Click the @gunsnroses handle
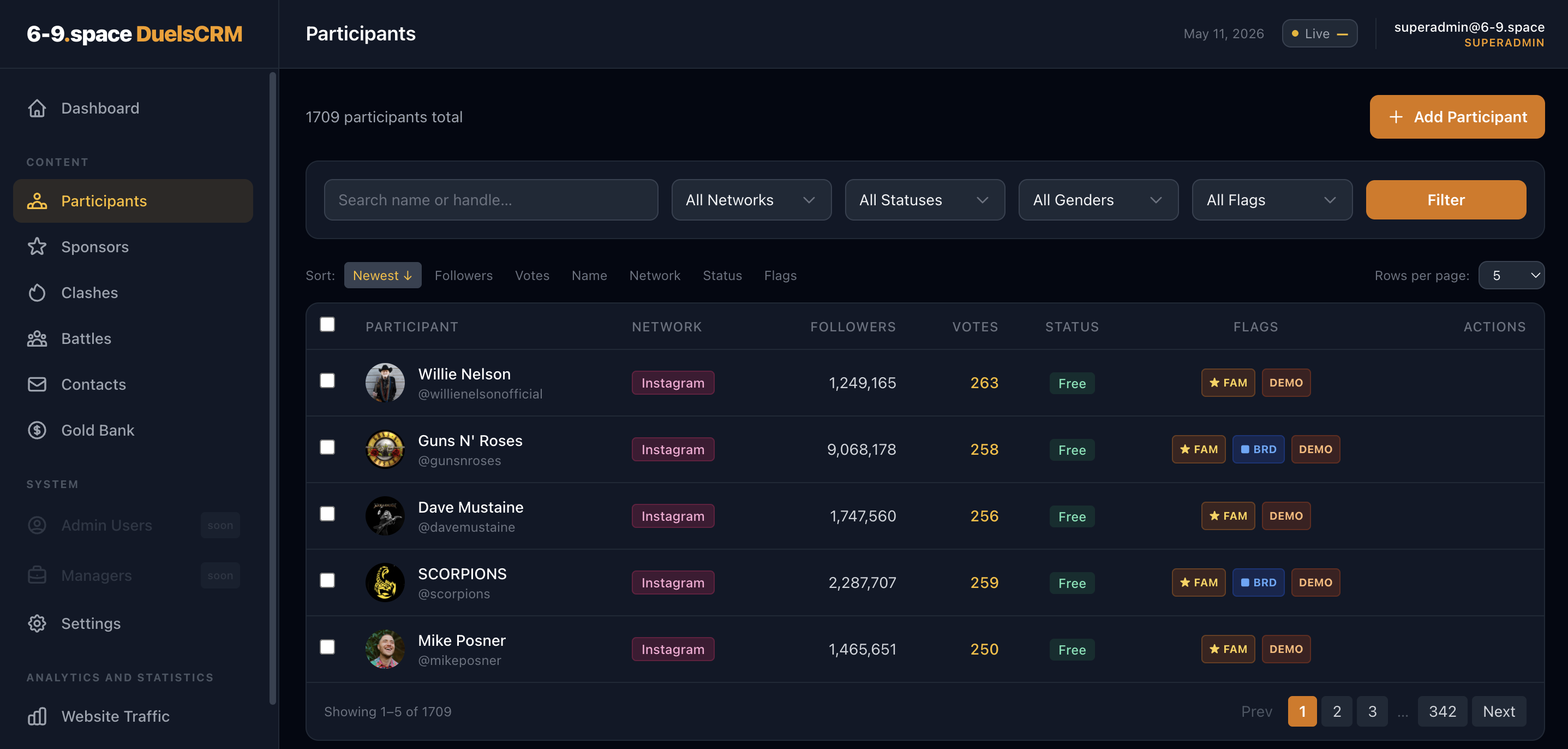 tap(459, 460)
